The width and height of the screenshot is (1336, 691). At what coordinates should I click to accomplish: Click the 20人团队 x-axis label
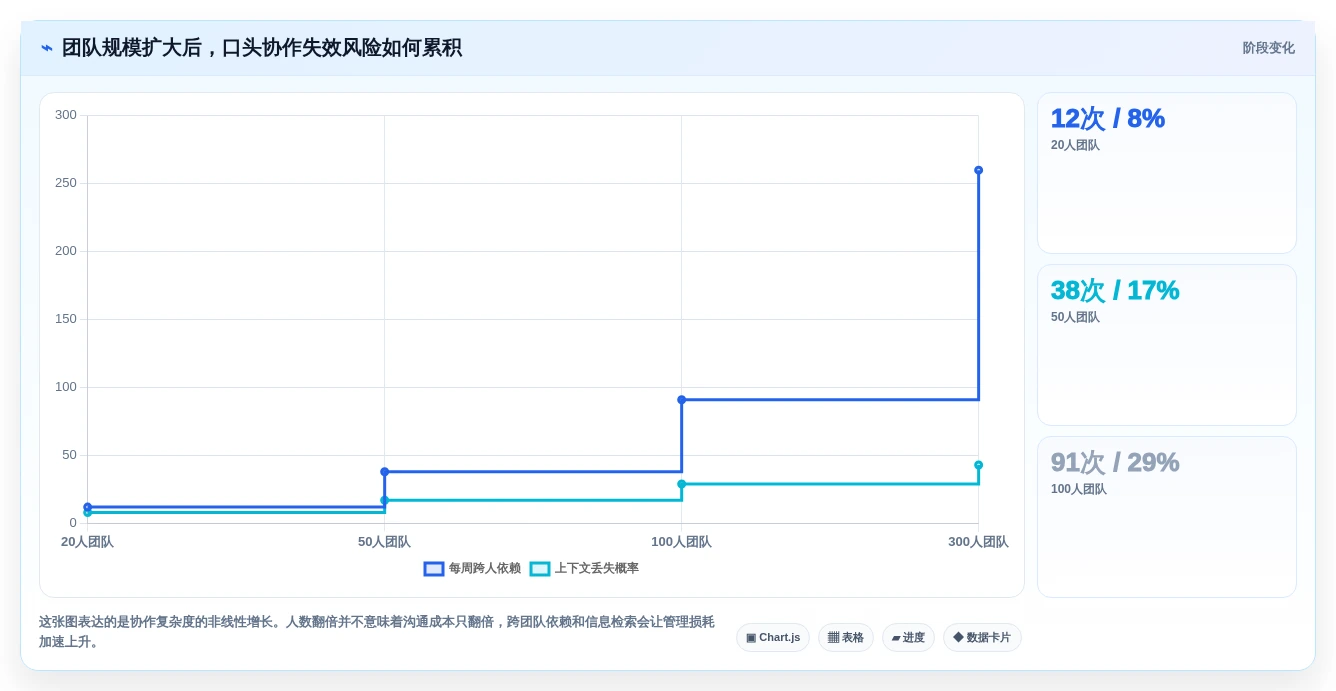pos(87,542)
